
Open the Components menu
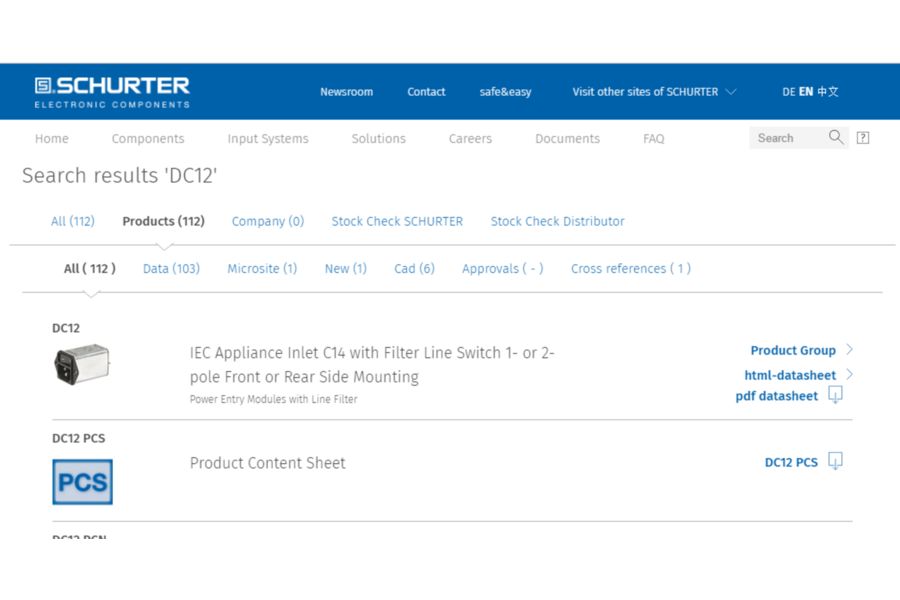point(148,138)
